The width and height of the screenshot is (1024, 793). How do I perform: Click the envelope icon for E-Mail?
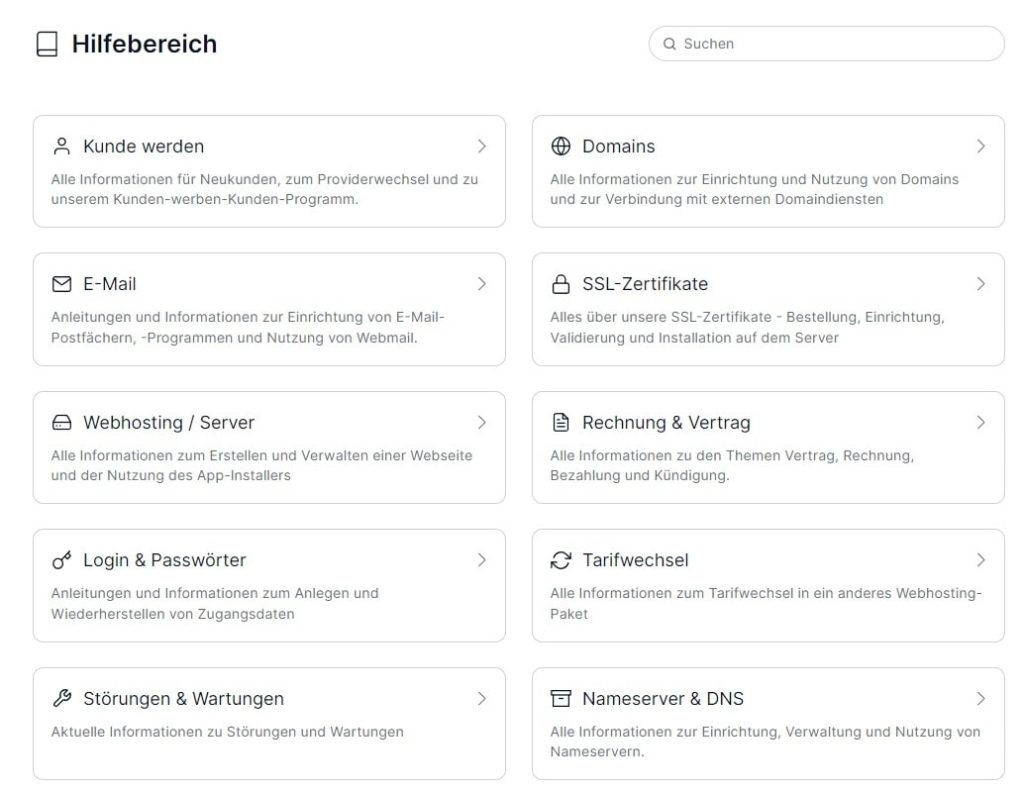pyautogui.click(x=61, y=284)
